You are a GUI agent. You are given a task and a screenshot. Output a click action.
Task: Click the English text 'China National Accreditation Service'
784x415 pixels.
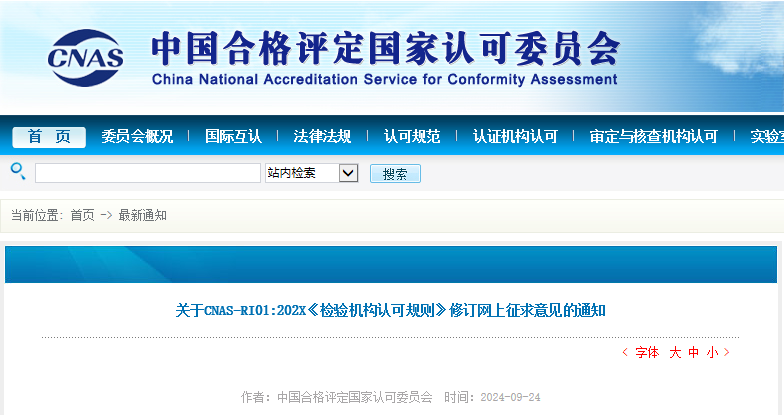285,80
